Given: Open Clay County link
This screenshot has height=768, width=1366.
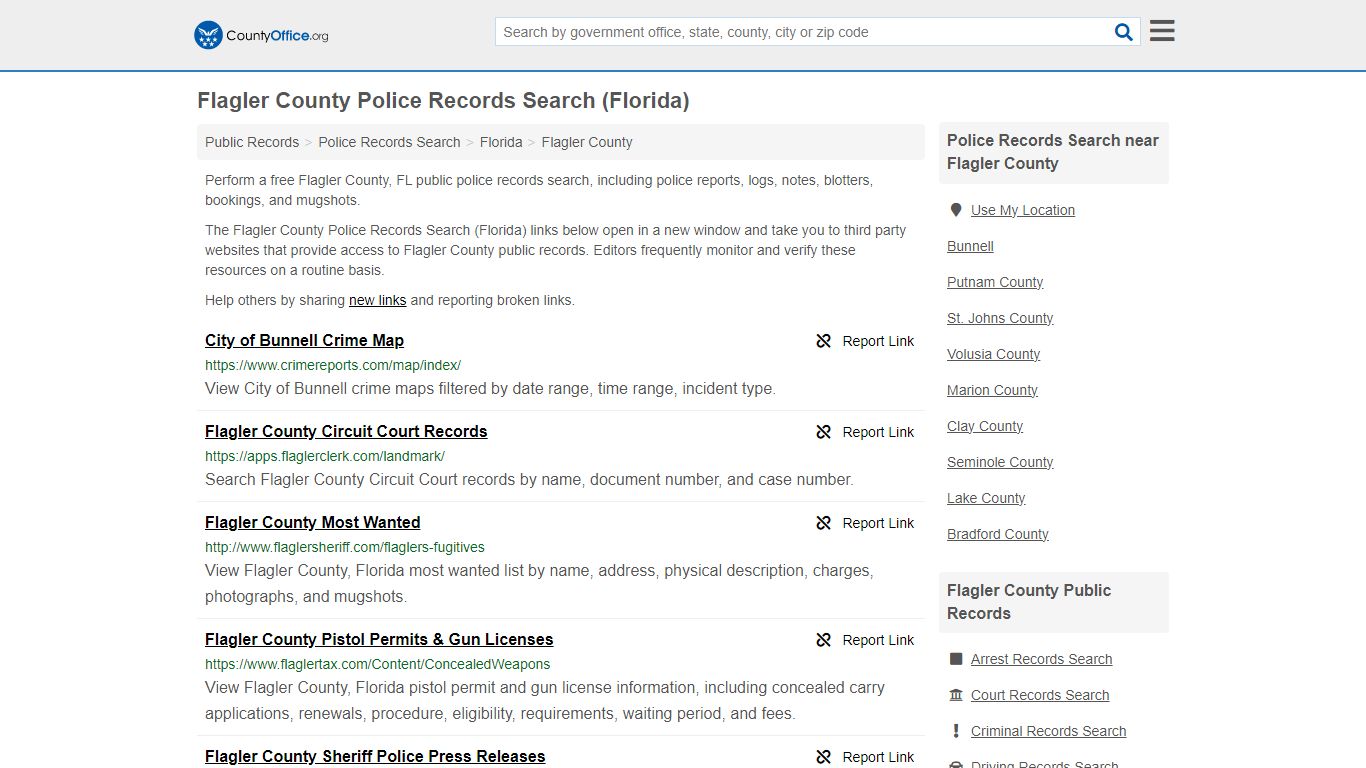Looking at the screenshot, I should click(x=985, y=426).
